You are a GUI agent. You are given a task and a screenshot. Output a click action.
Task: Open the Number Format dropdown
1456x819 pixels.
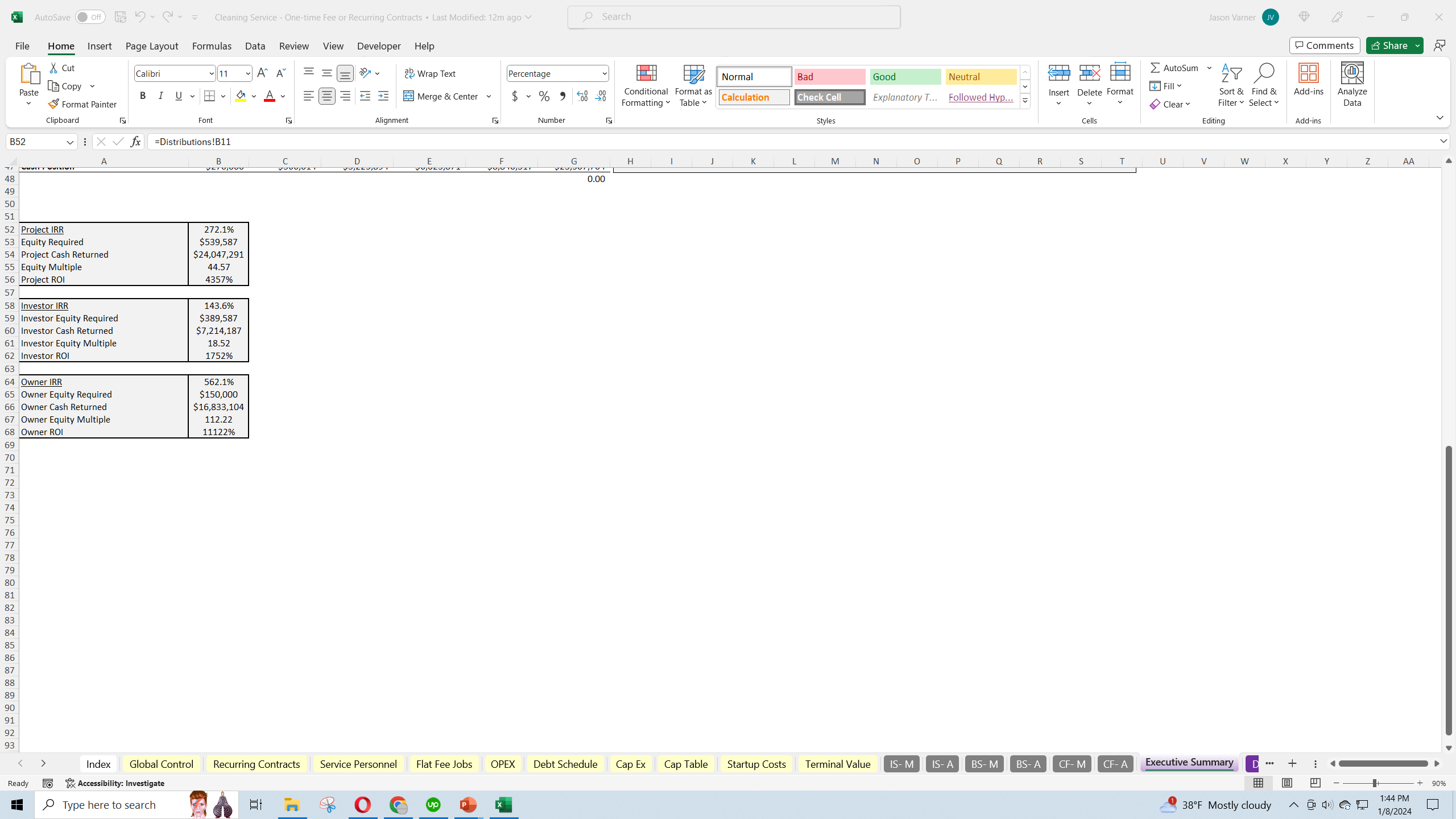(x=604, y=73)
